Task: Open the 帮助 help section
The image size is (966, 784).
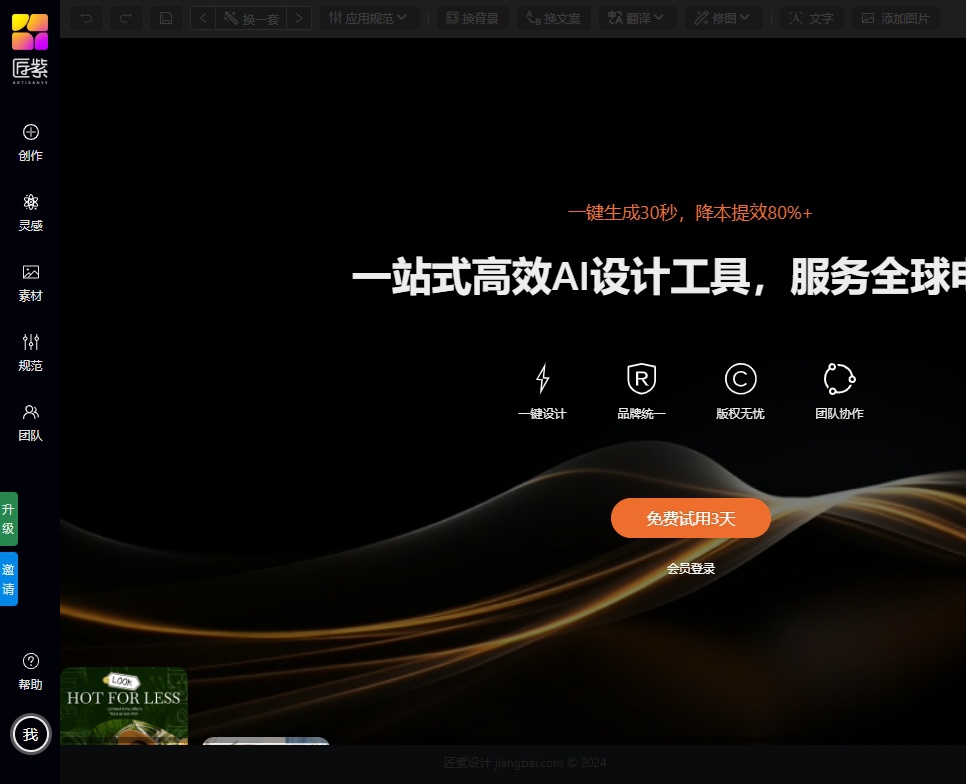Action: (30, 671)
